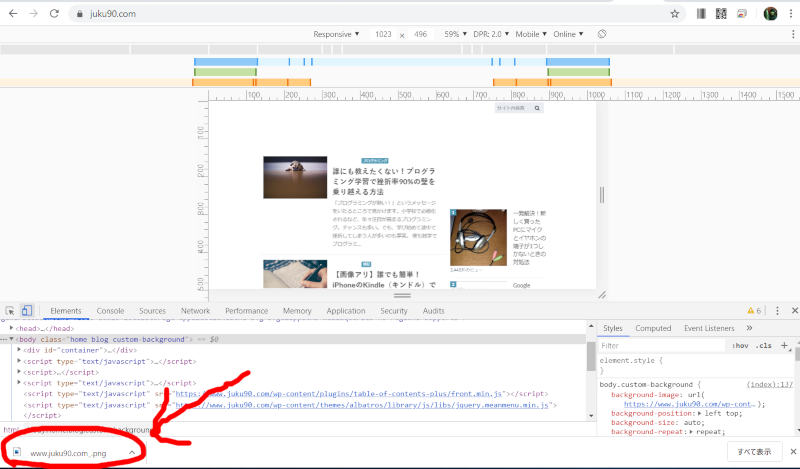800x469 pixels.
Task: Open the 59% zoom dropdown
Action: coord(455,34)
